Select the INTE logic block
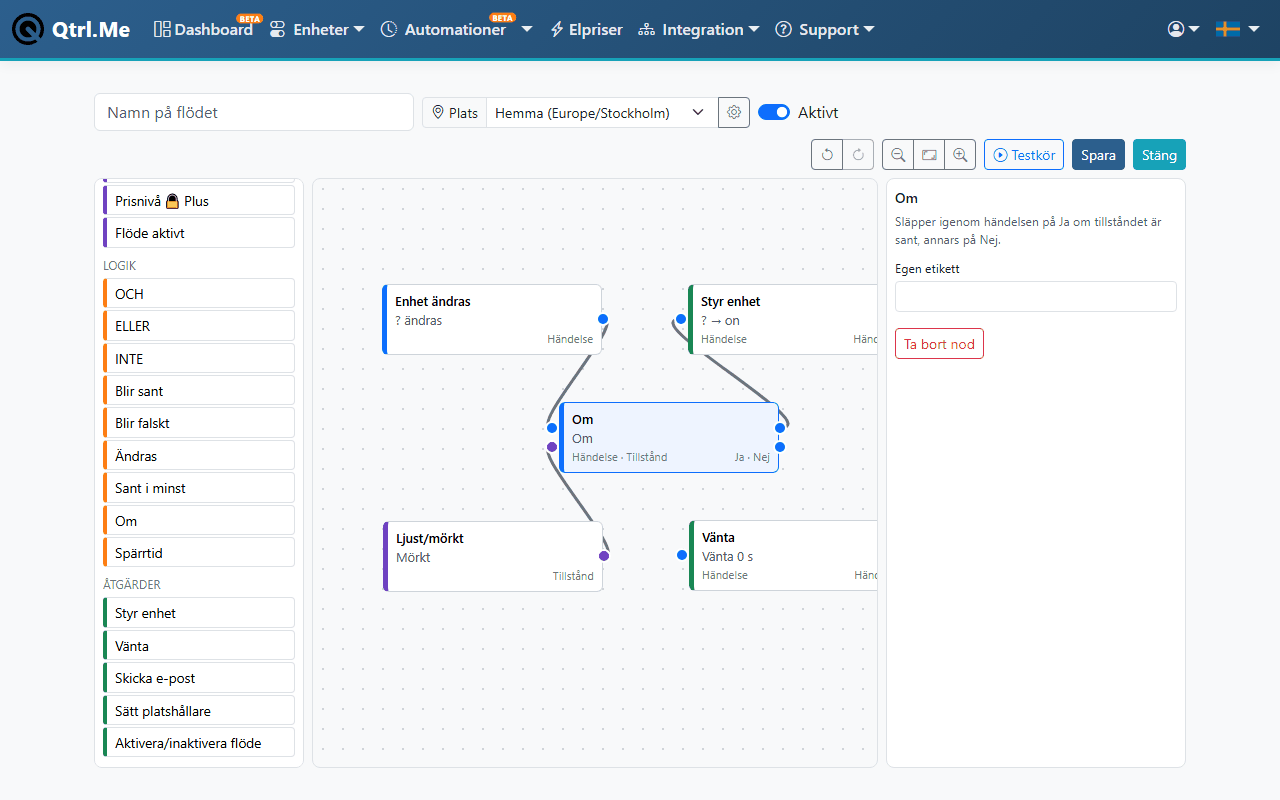The height and width of the screenshot is (800, 1280). point(199,359)
